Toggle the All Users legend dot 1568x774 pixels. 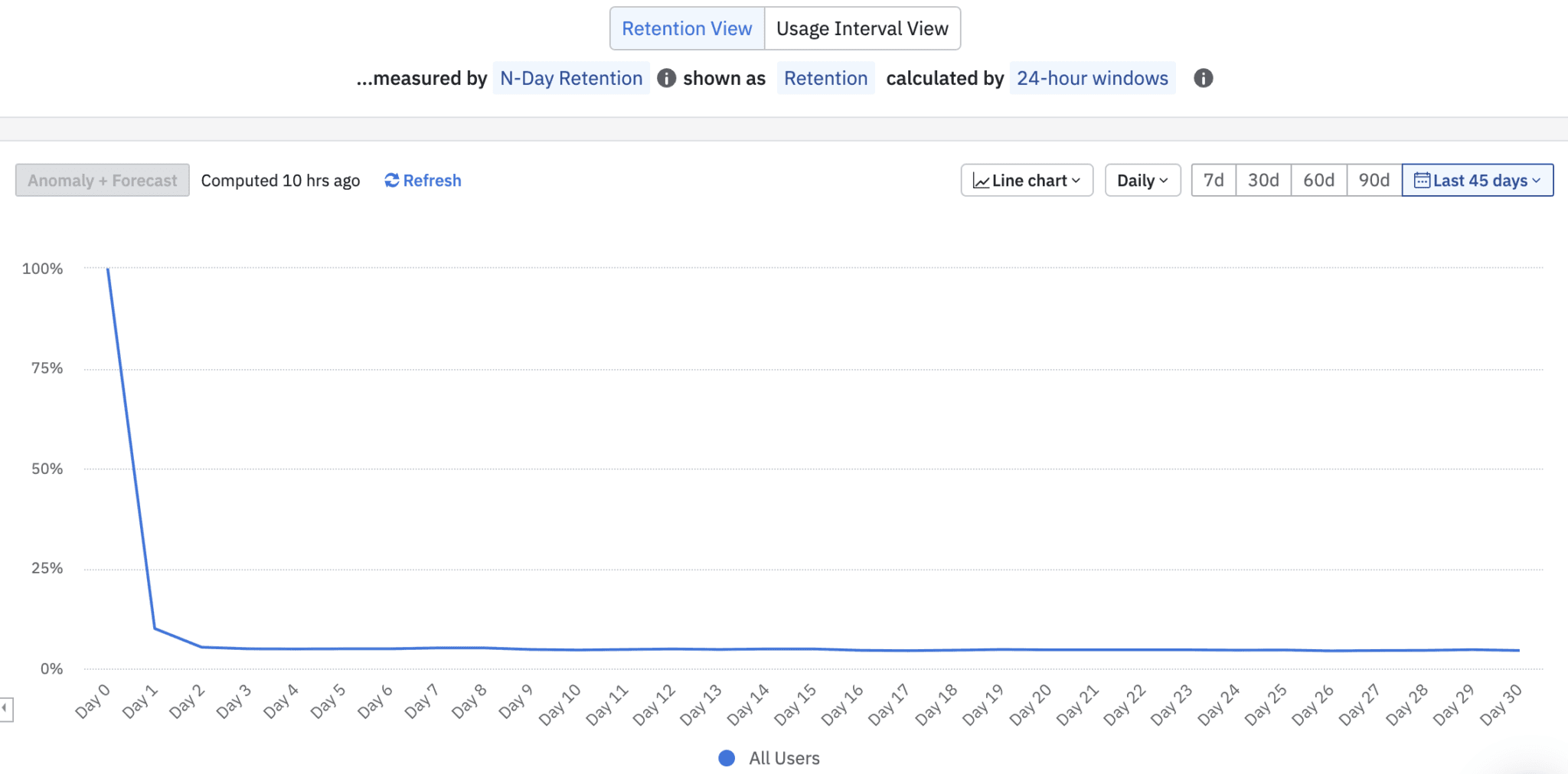click(x=727, y=758)
